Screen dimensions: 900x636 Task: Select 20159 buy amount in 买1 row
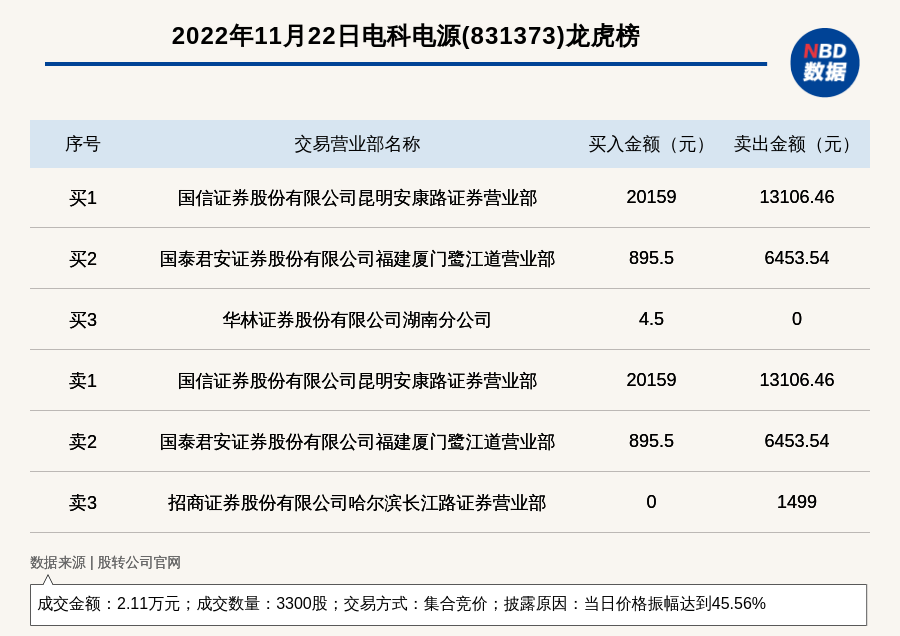tap(651, 197)
